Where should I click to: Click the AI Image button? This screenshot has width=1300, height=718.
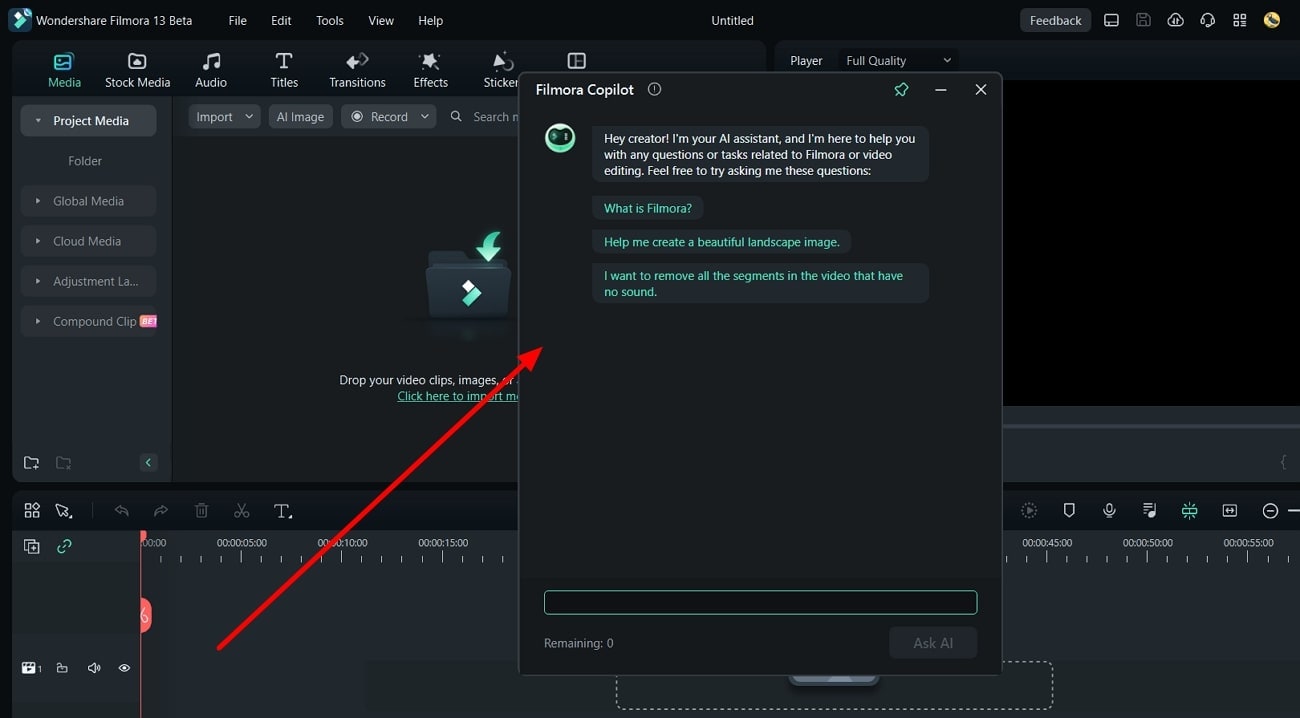pyautogui.click(x=300, y=117)
